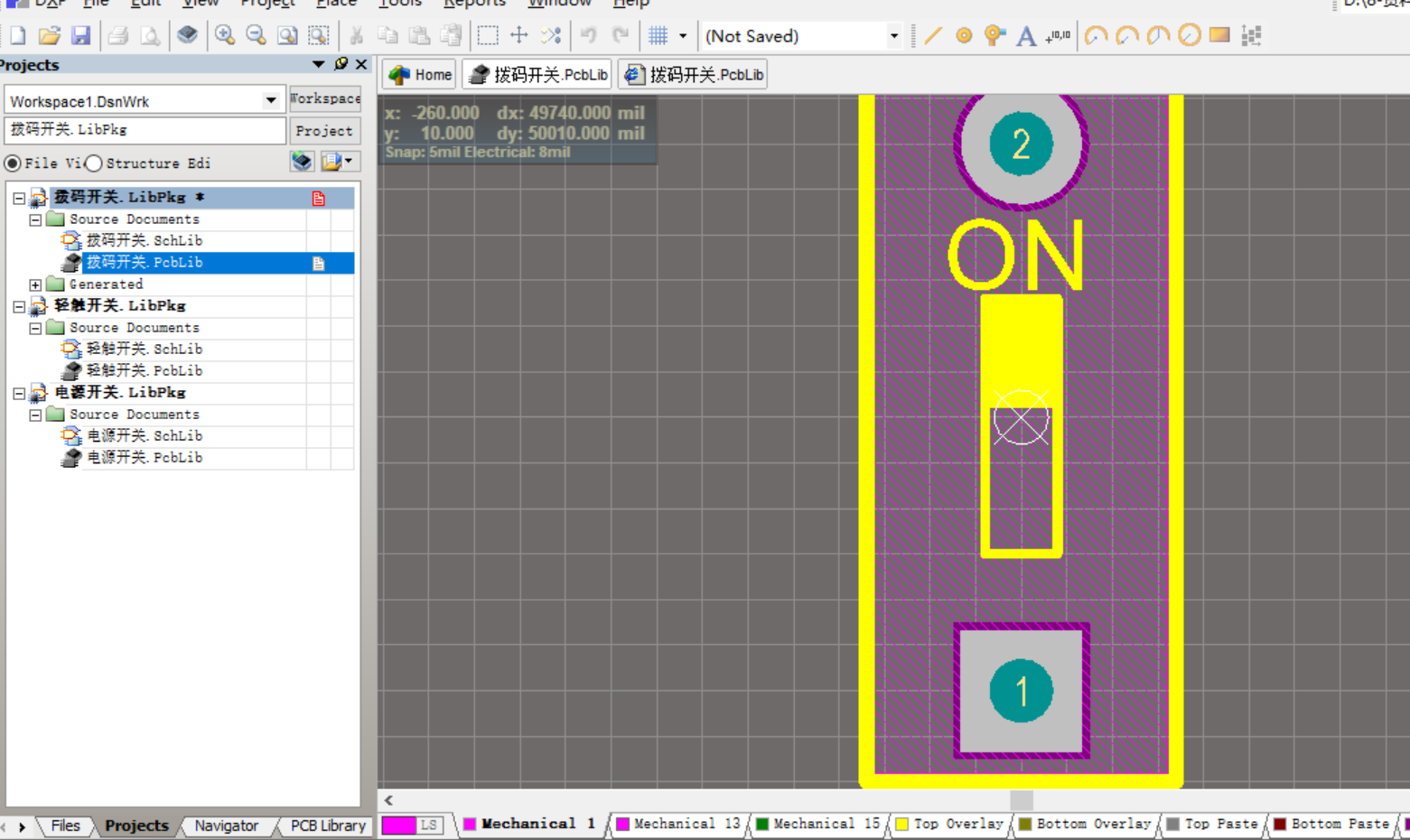Click the Undo arrow

click(x=589, y=35)
